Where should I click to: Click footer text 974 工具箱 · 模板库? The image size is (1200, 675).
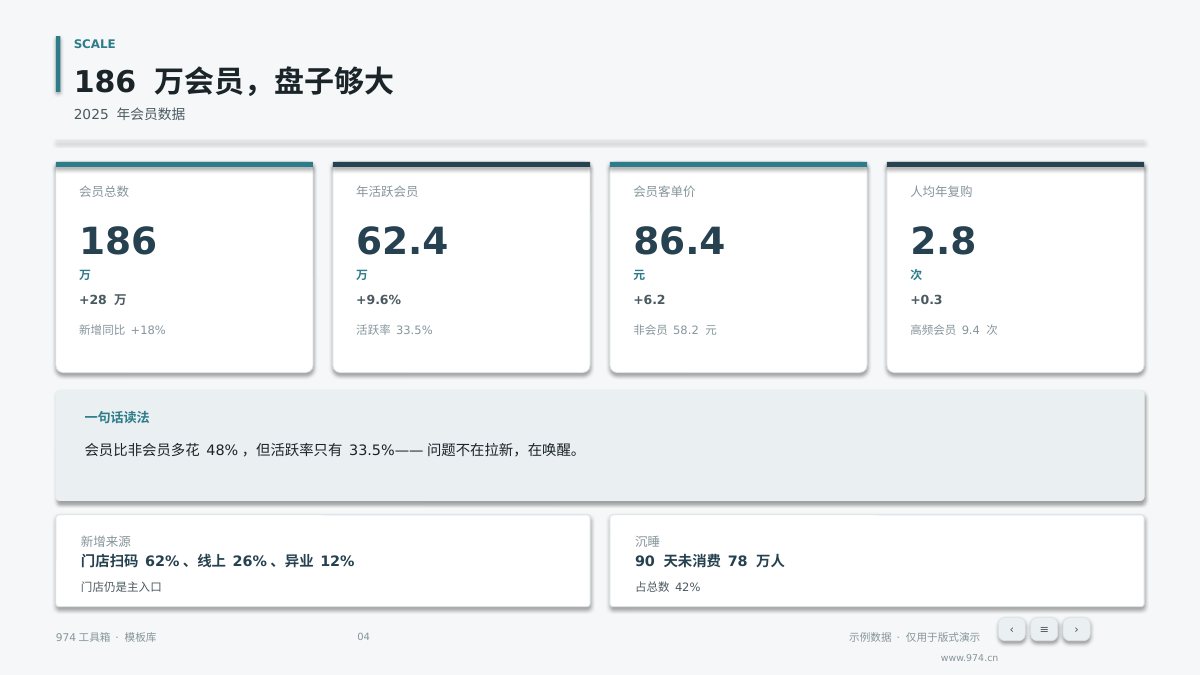coord(106,637)
